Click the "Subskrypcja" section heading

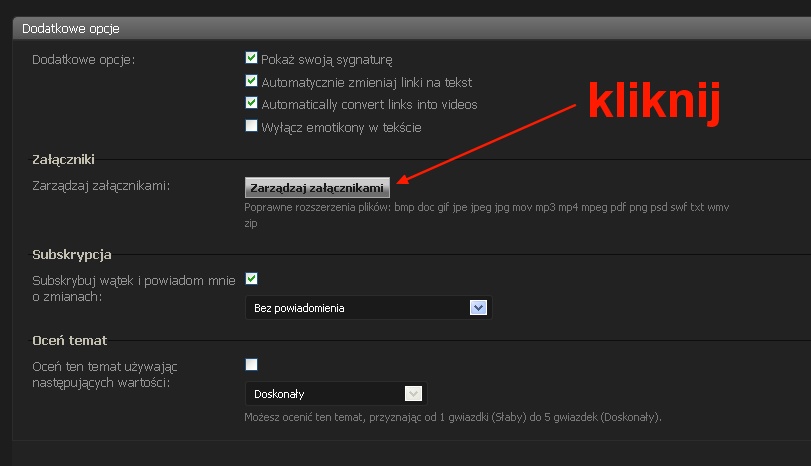pos(71,255)
